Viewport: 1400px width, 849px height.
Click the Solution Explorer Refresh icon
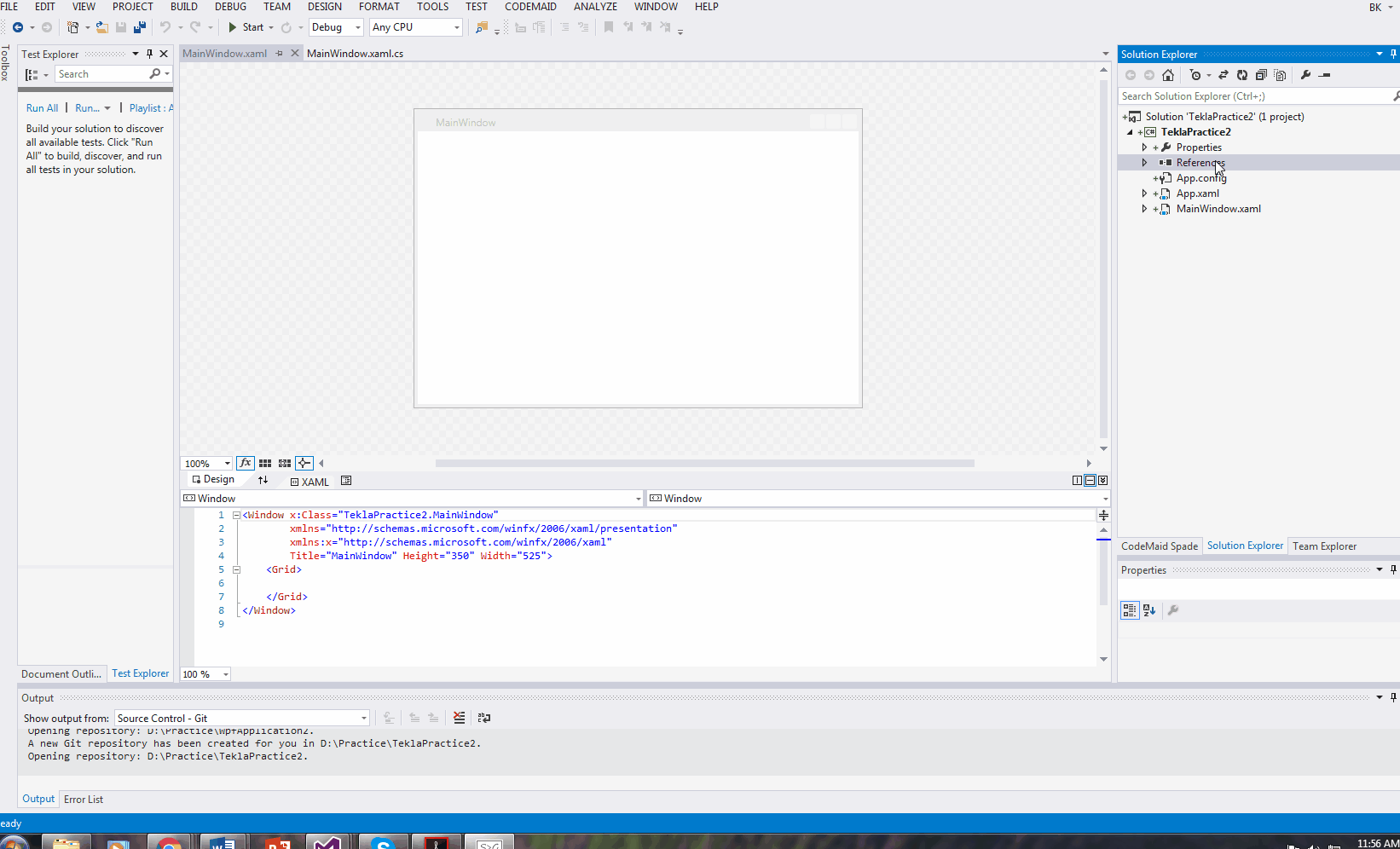pos(1242,75)
